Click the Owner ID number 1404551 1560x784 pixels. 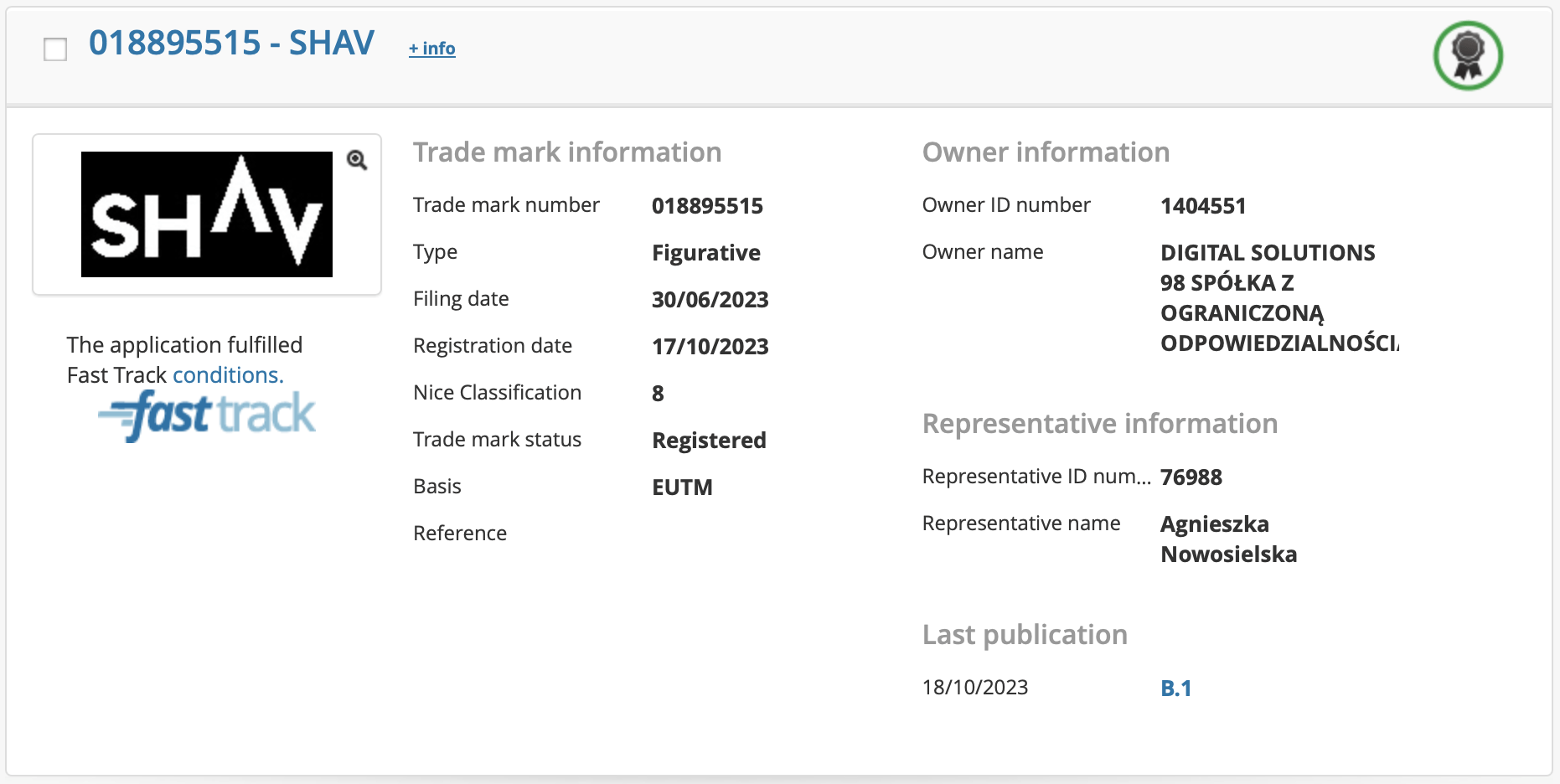1203,206
